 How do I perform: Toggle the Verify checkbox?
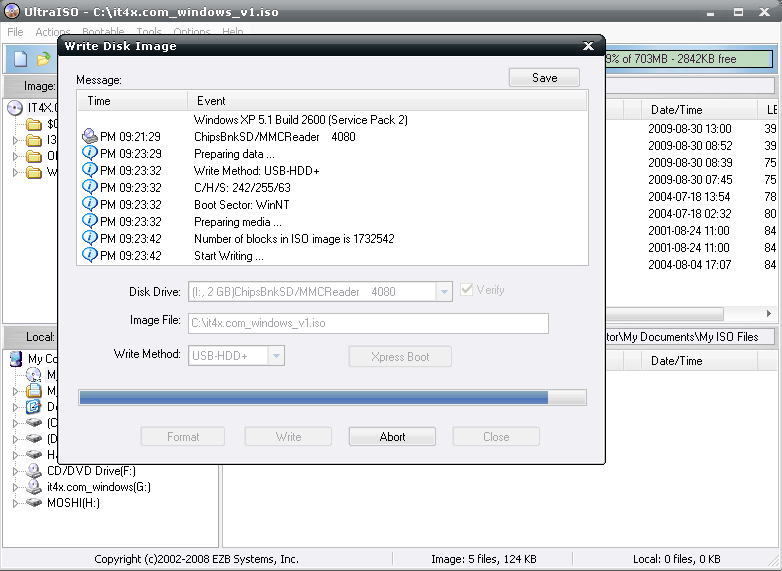click(x=466, y=290)
